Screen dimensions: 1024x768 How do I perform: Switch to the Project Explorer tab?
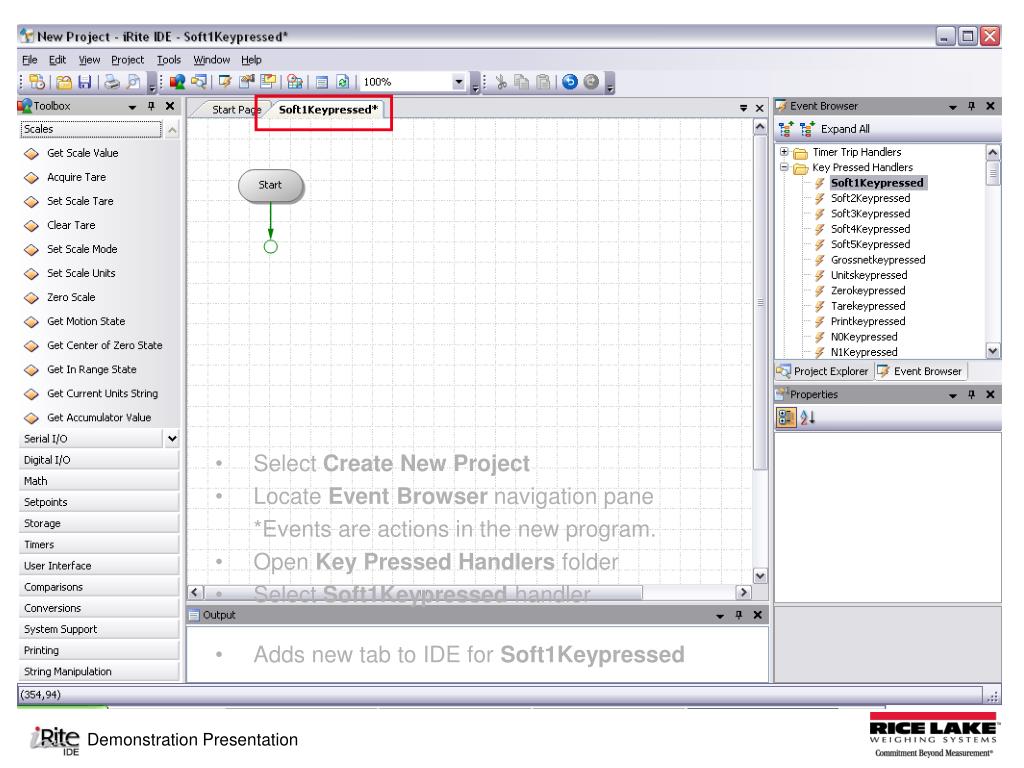click(x=822, y=371)
